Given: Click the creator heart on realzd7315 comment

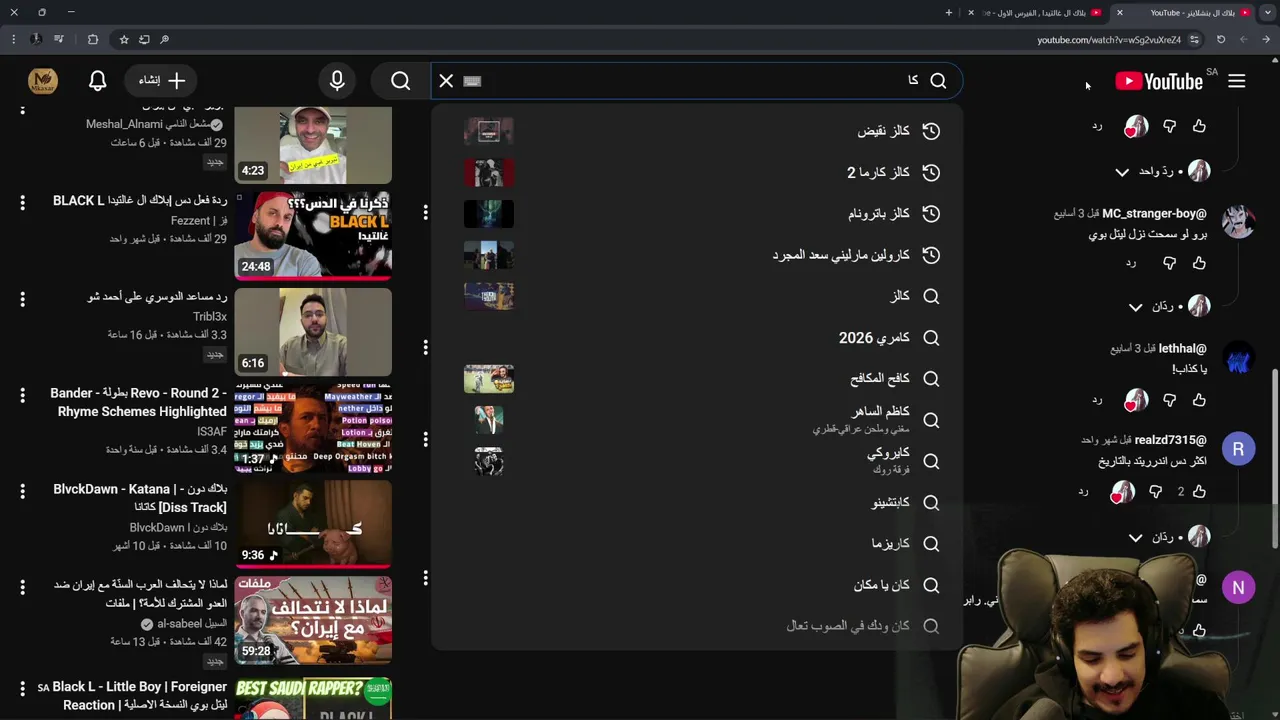Looking at the screenshot, I should click(x=1122, y=492).
